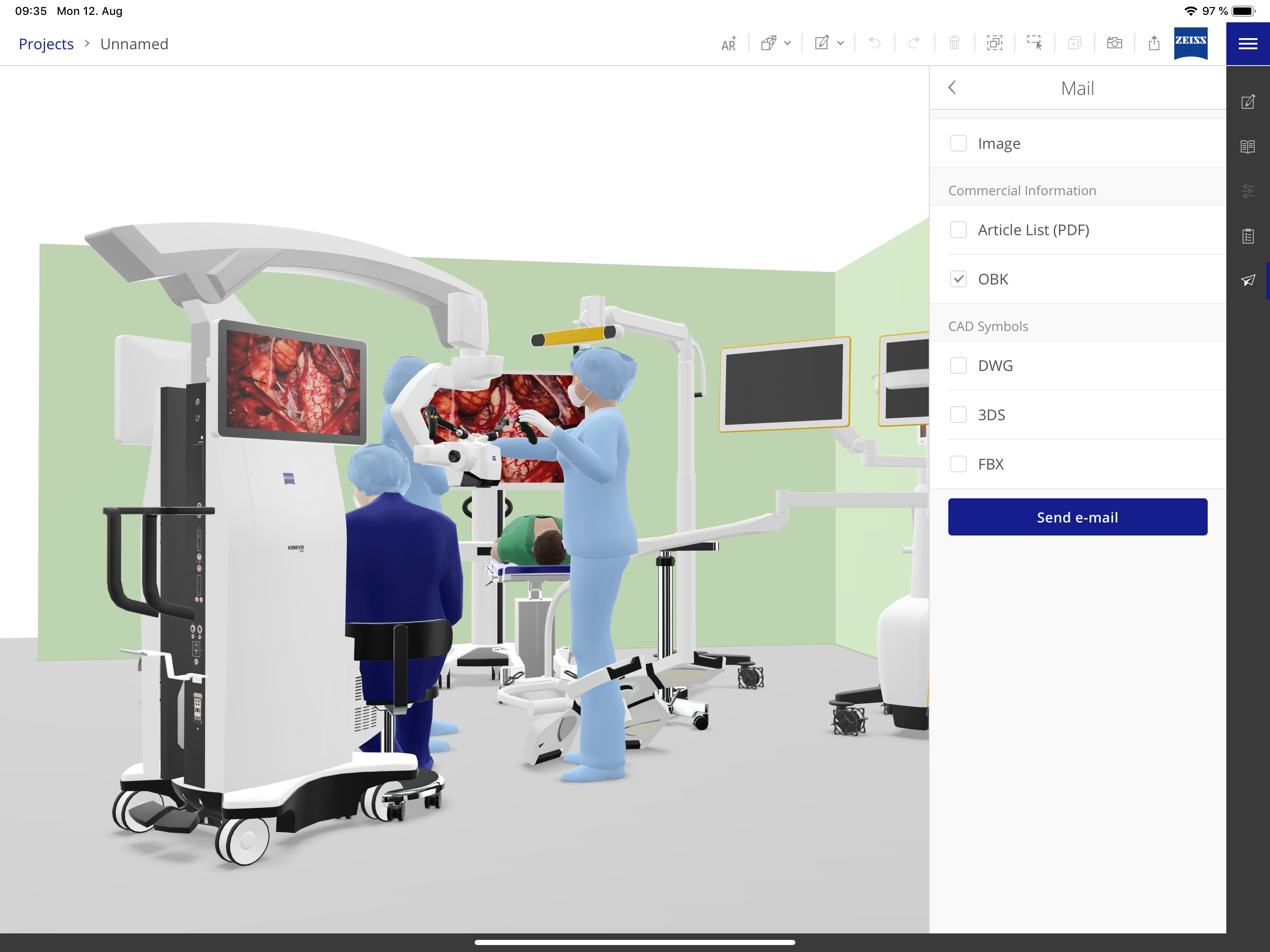Open the article list sidebar icon

point(1248,236)
